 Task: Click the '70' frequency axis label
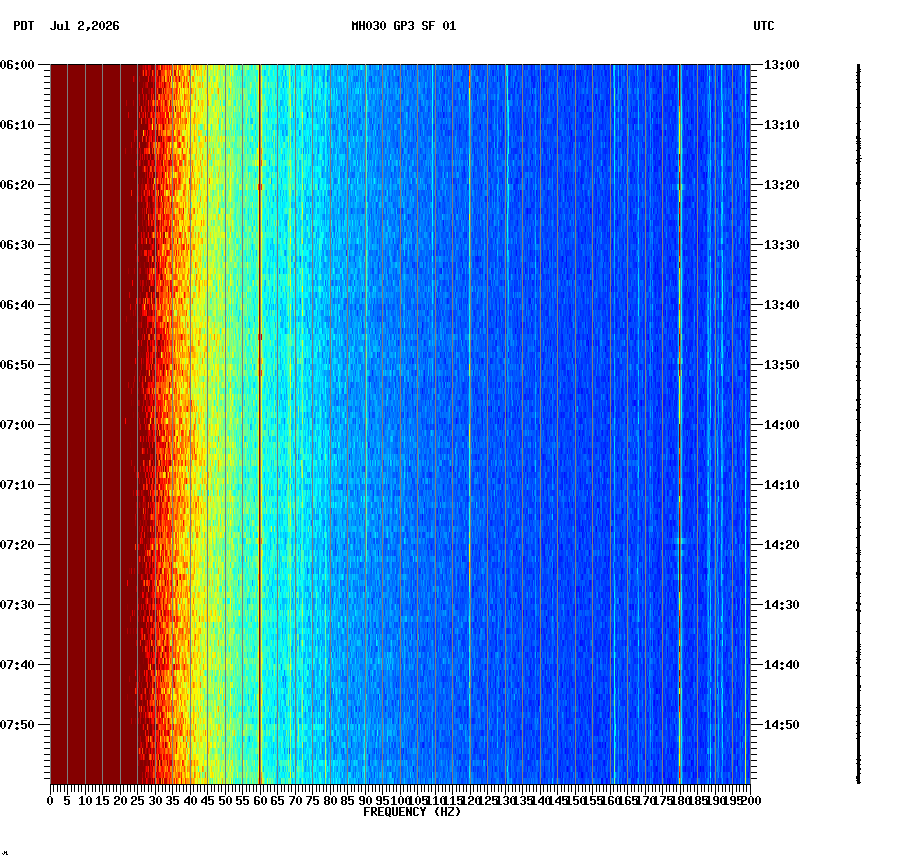click(x=295, y=801)
